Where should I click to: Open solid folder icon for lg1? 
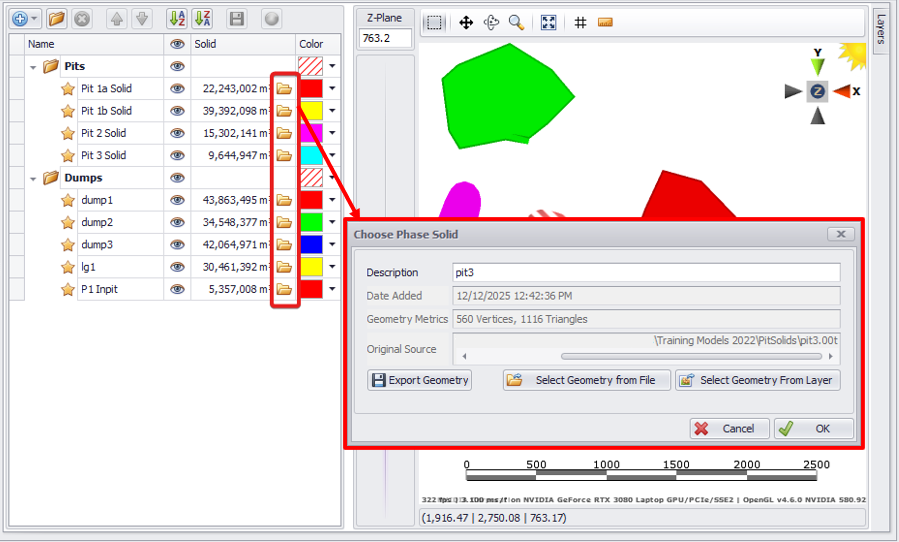pyautogui.click(x=284, y=267)
